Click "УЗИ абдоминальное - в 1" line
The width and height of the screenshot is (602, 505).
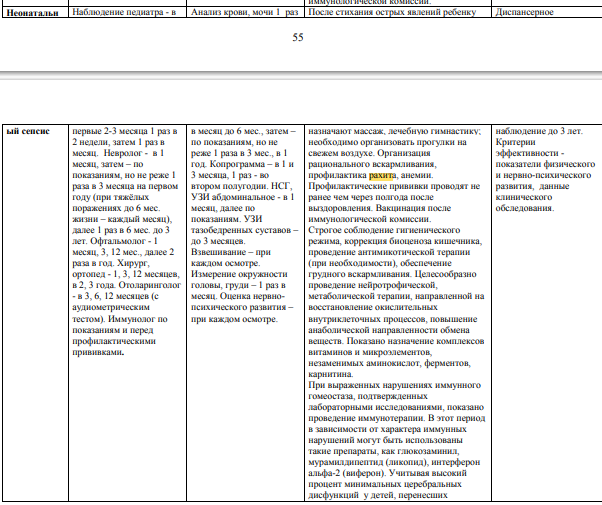pyautogui.click(x=243, y=197)
